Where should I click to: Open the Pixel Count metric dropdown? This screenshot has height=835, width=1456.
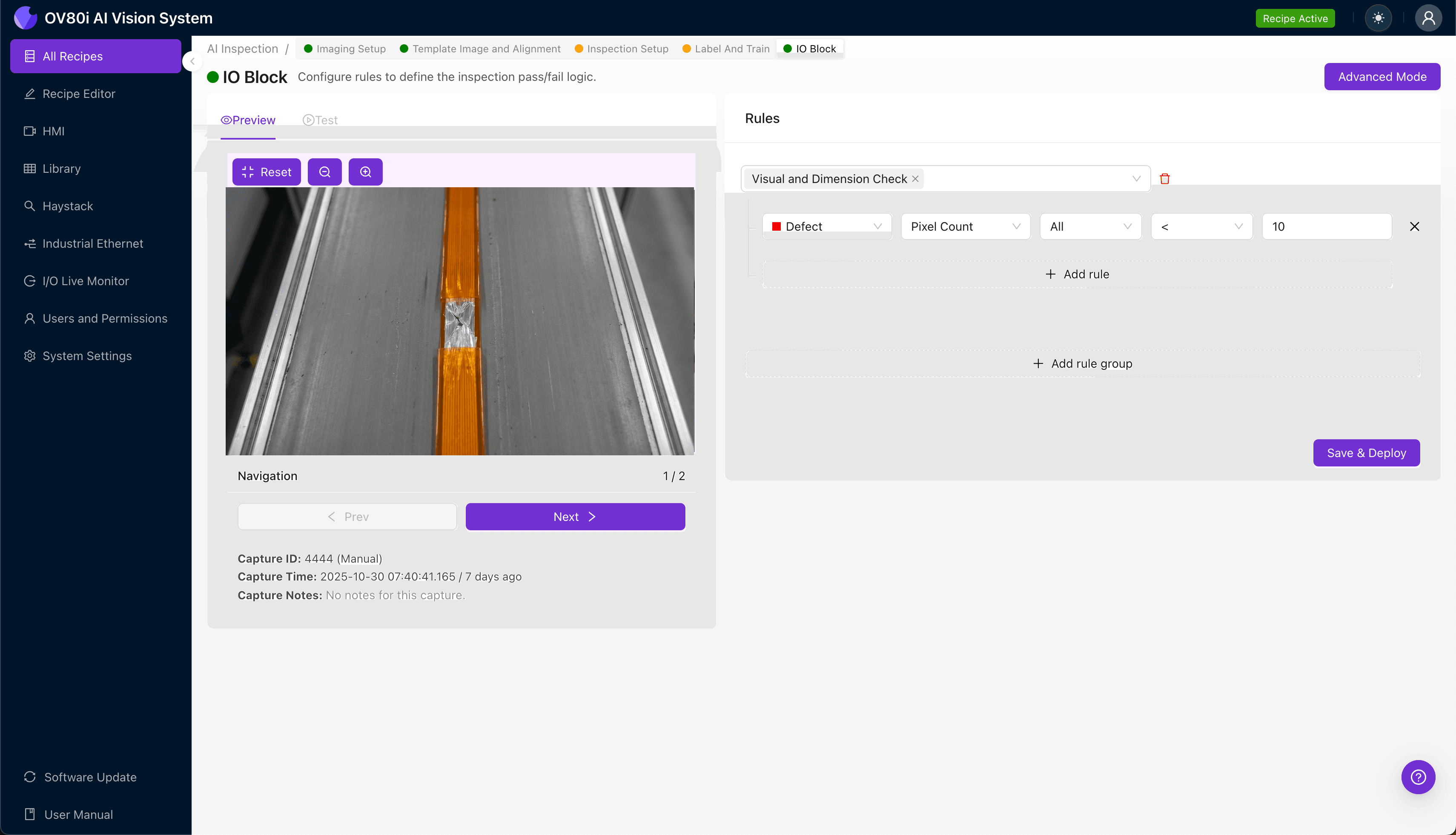(966, 226)
